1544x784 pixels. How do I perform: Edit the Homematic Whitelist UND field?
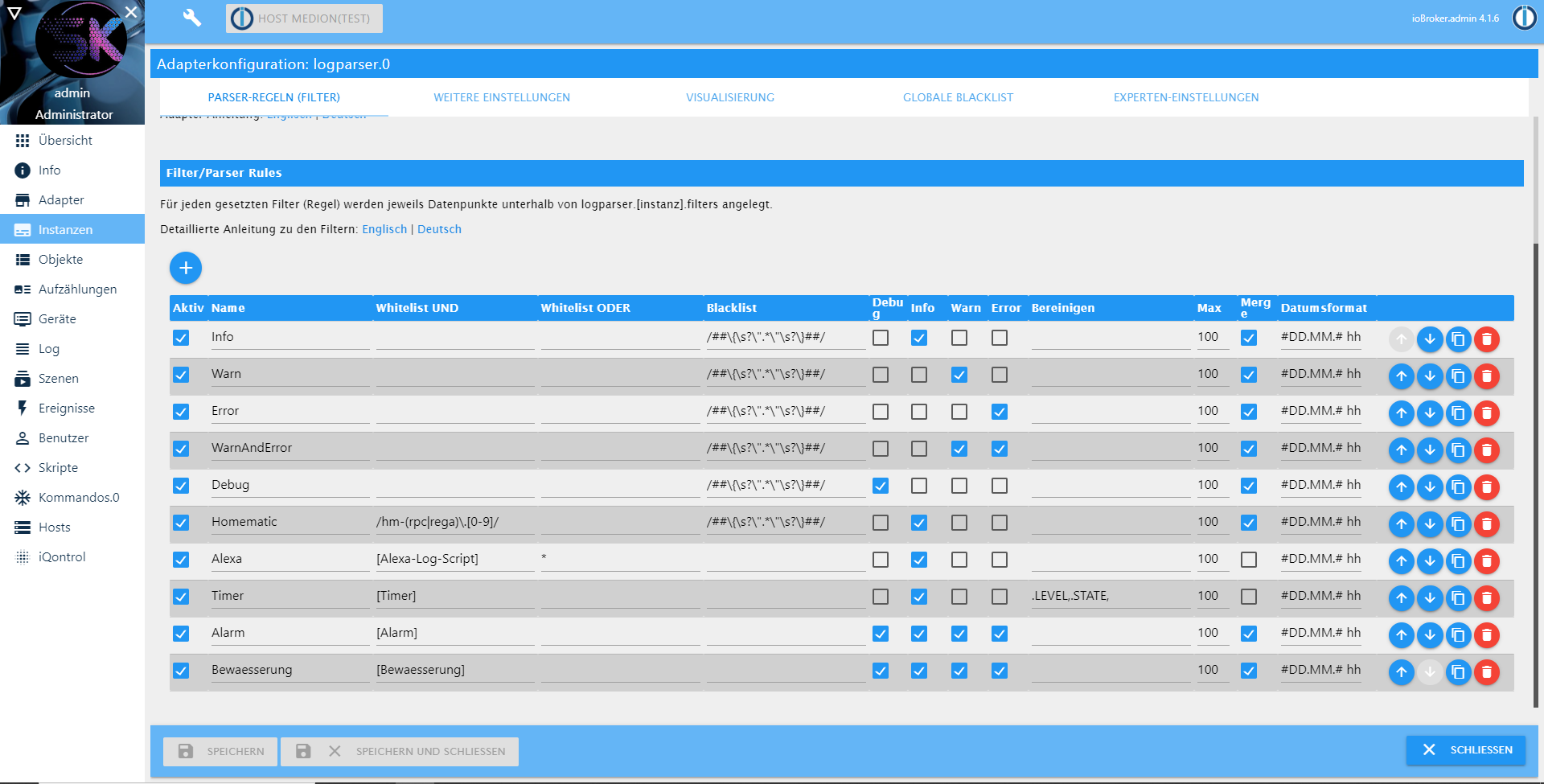[455, 523]
